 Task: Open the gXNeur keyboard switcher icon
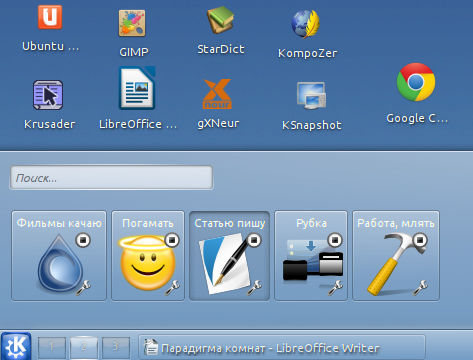[x=217, y=94]
